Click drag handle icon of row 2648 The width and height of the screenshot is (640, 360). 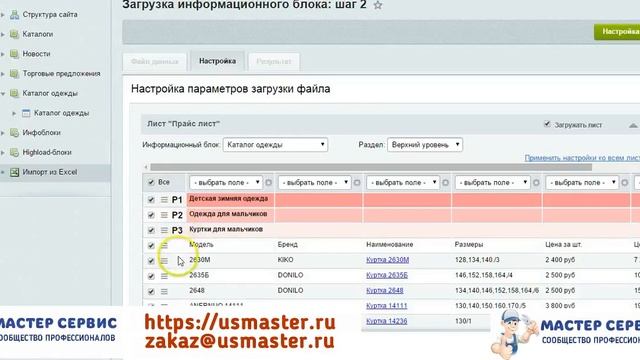(164, 291)
